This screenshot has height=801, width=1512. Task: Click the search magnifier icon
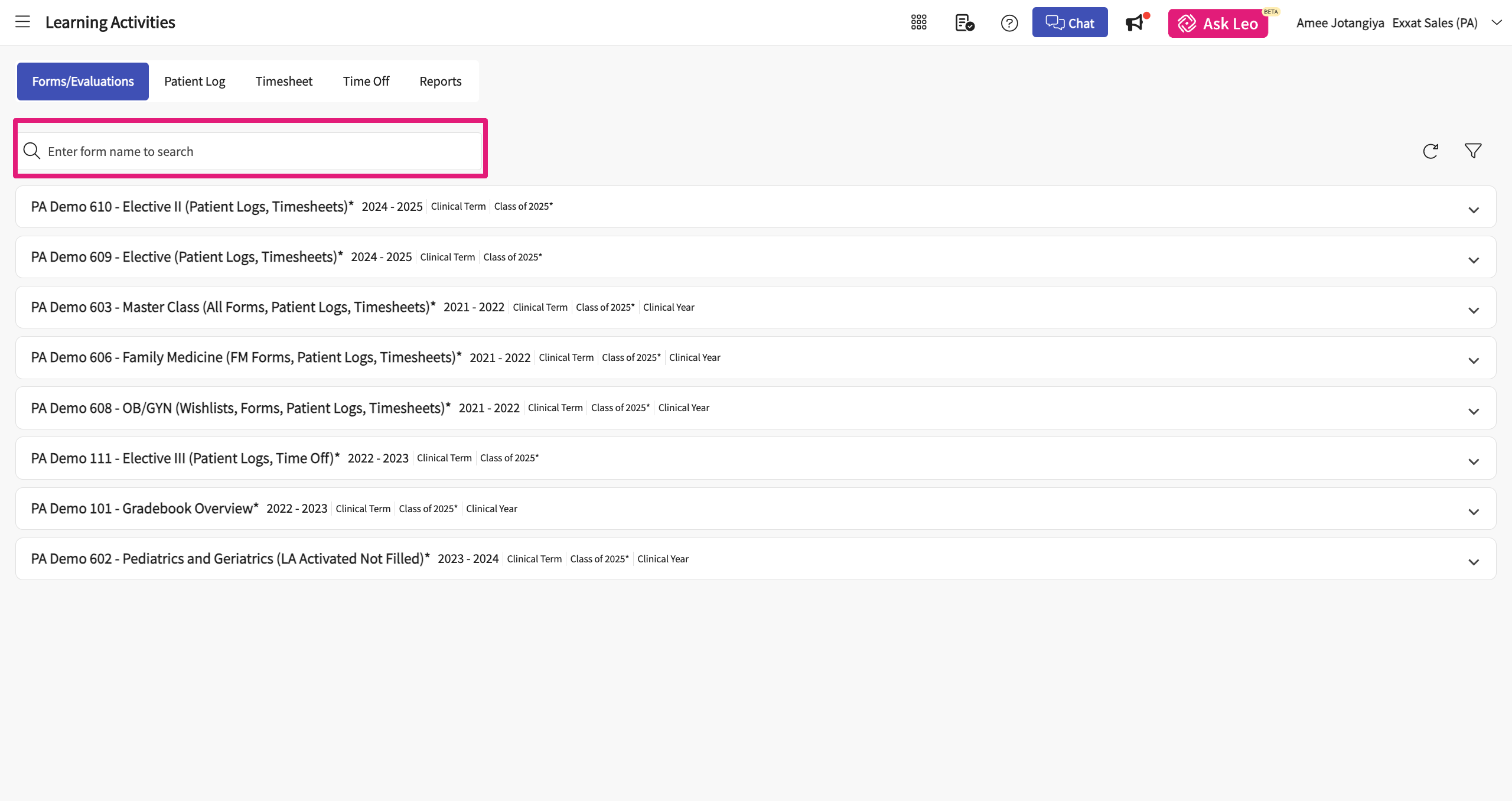tap(31, 151)
